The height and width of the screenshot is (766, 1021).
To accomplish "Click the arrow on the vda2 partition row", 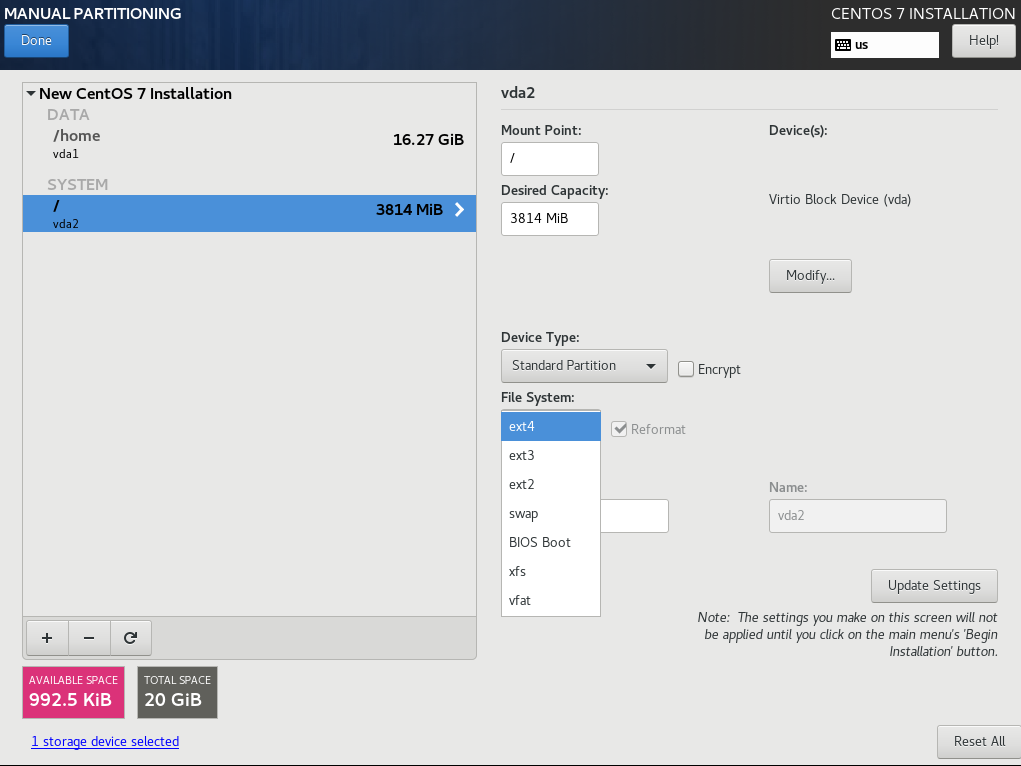I will click(459, 210).
